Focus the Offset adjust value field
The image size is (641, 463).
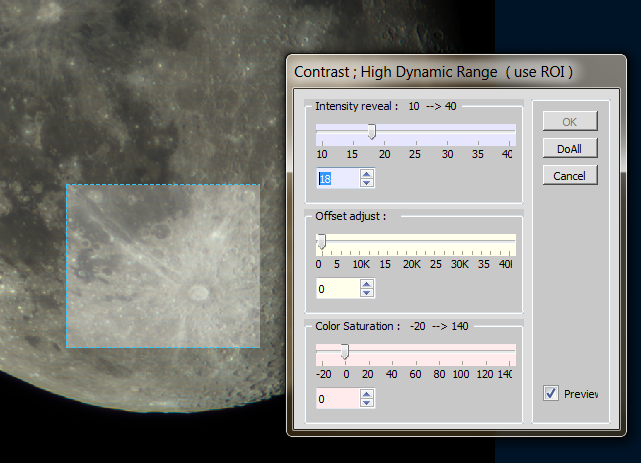[338, 289]
